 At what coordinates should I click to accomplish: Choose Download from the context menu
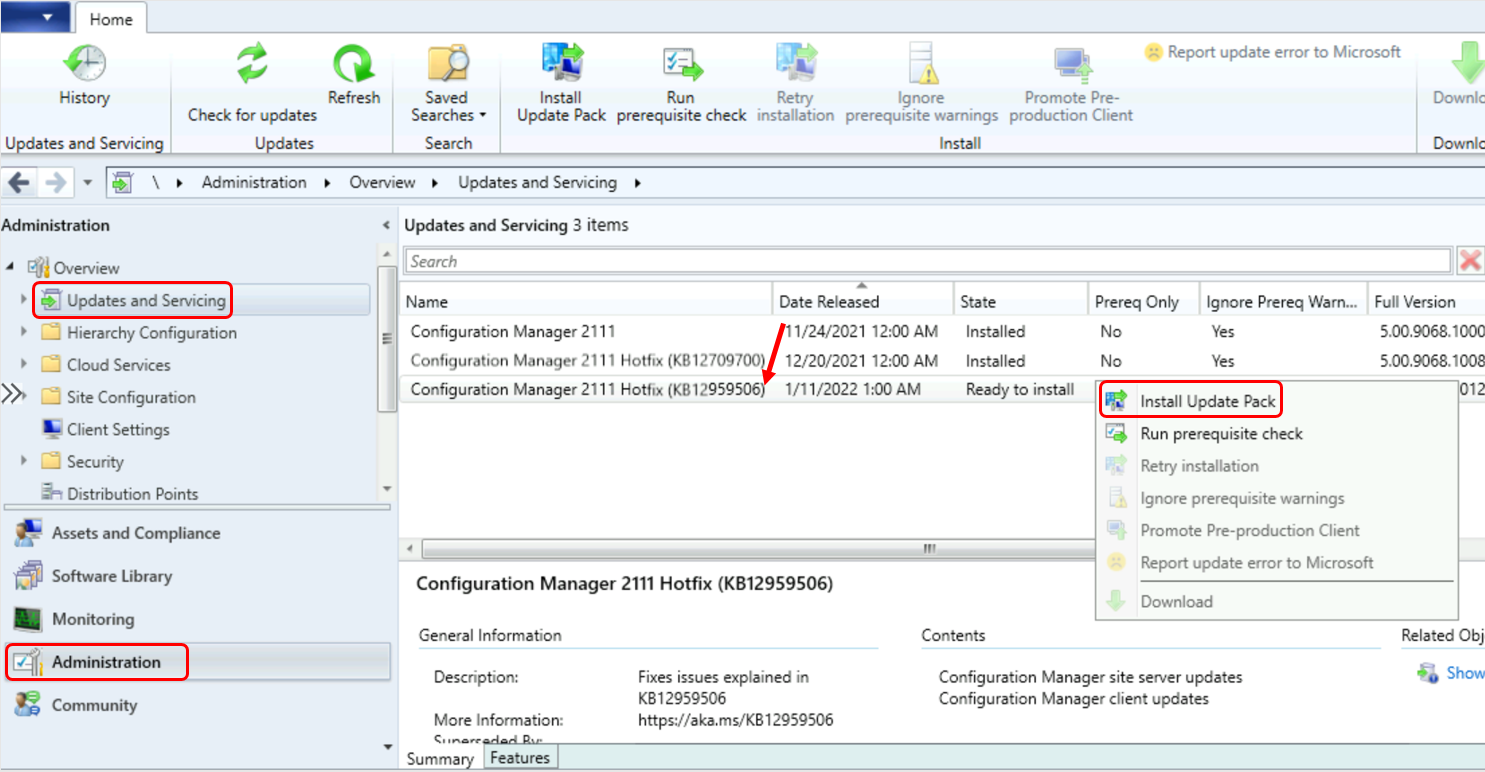1176,601
